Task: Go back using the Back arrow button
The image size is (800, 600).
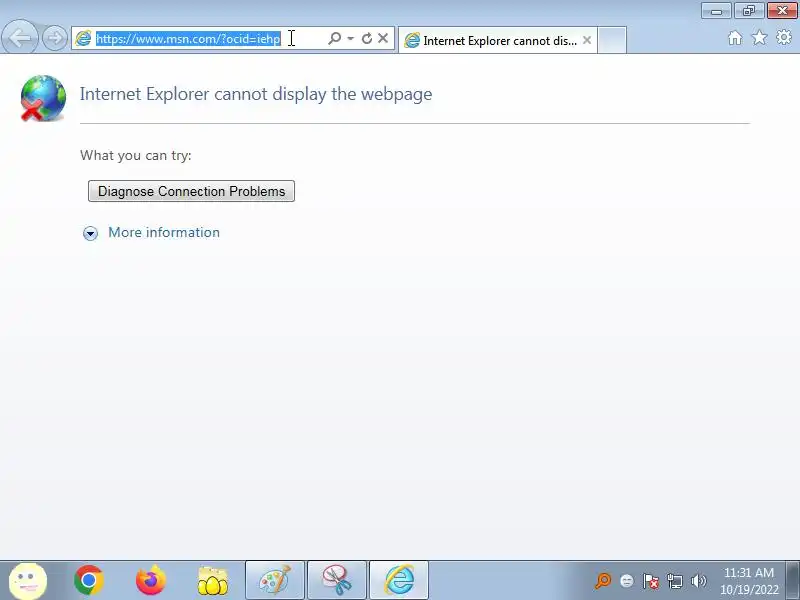Action: pos(20,37)
